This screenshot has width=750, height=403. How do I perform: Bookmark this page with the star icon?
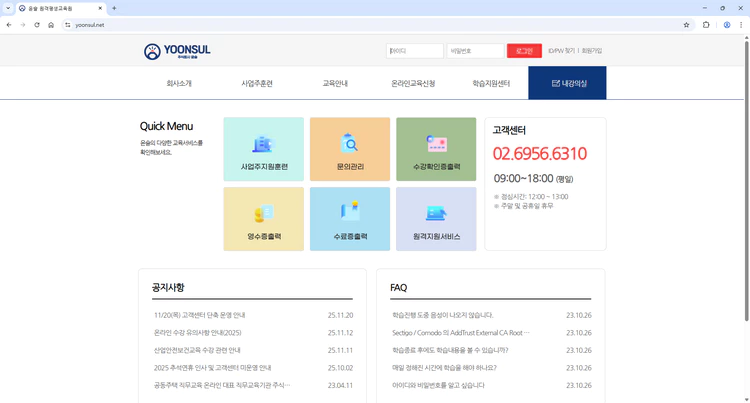[686, 25]
